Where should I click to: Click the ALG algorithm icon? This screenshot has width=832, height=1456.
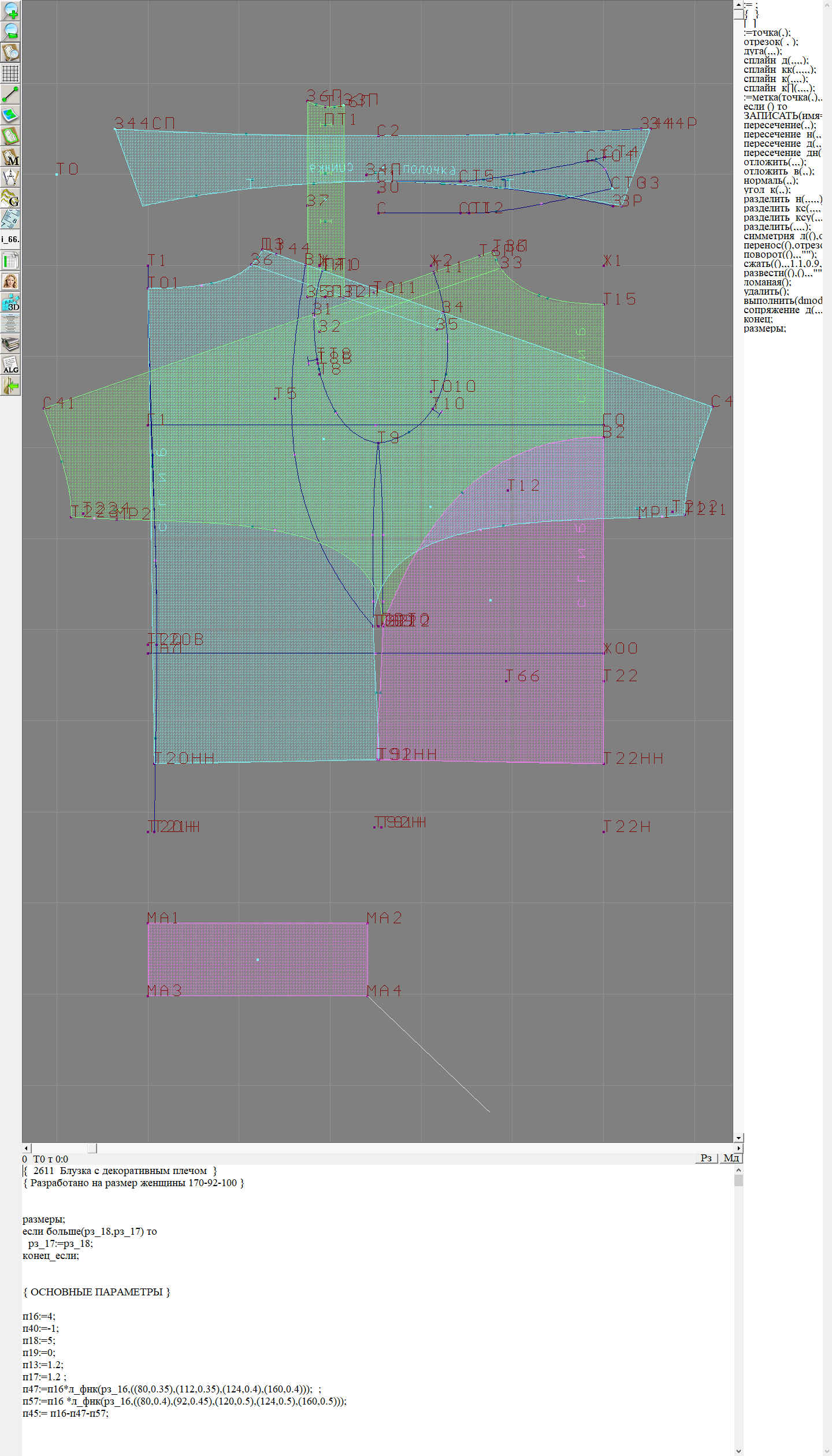(x=10, y=365)
